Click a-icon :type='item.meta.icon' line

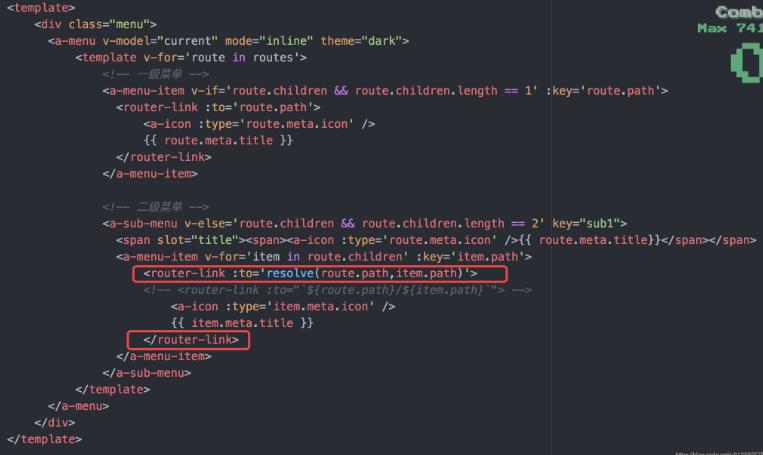(283, 307)
